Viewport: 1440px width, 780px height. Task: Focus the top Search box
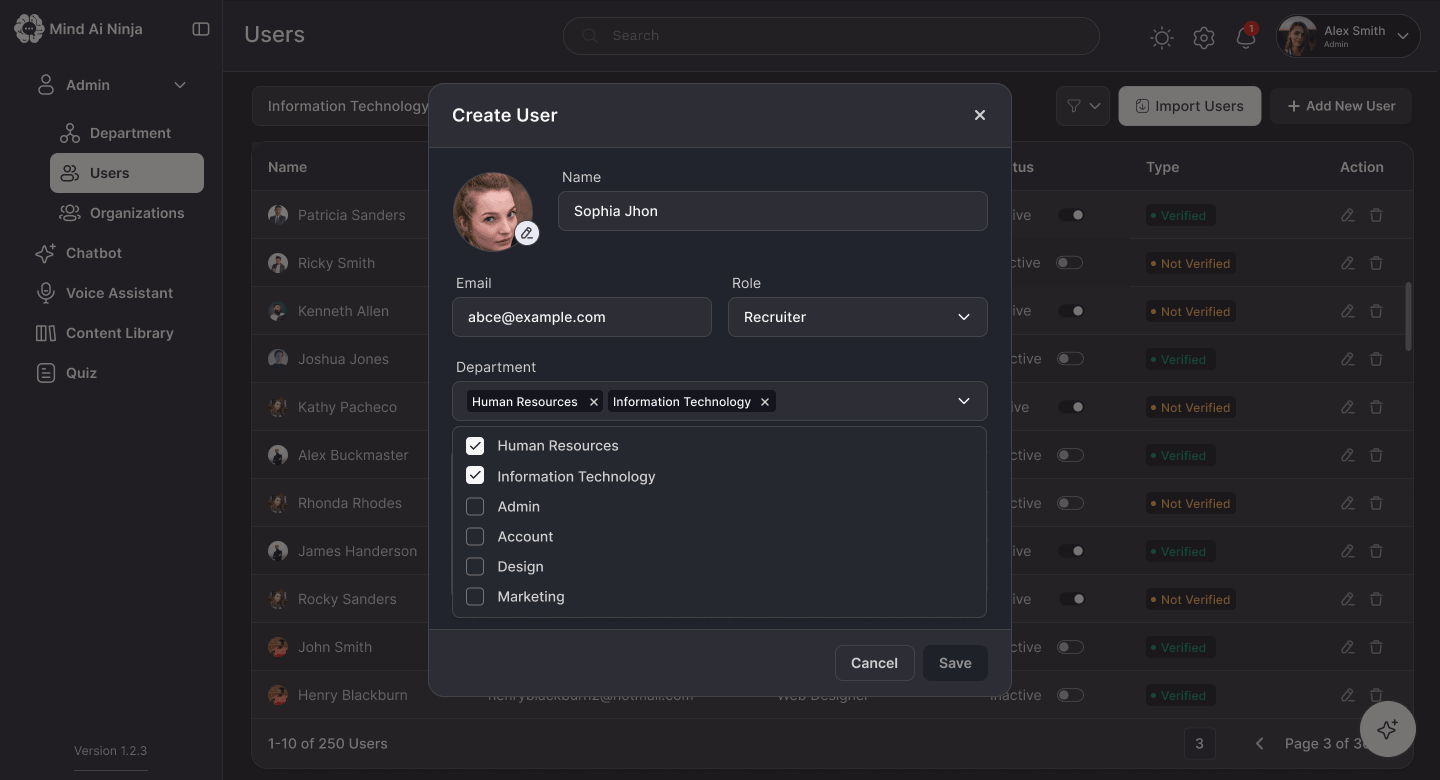831,35
